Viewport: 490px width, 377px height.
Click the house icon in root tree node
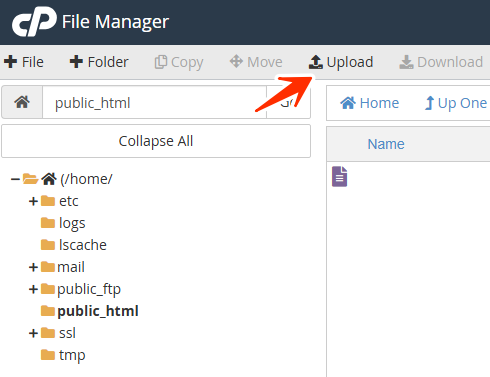point(49,179)
